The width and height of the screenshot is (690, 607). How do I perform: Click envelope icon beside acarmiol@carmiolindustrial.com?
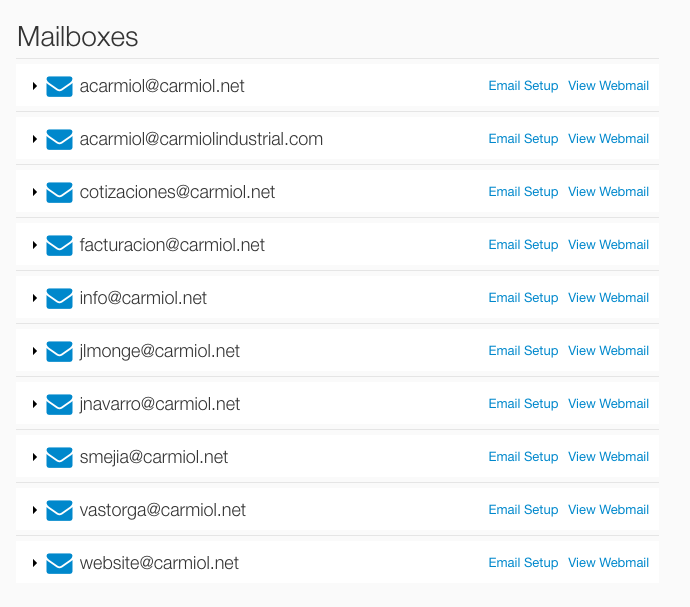click(60, 139)
